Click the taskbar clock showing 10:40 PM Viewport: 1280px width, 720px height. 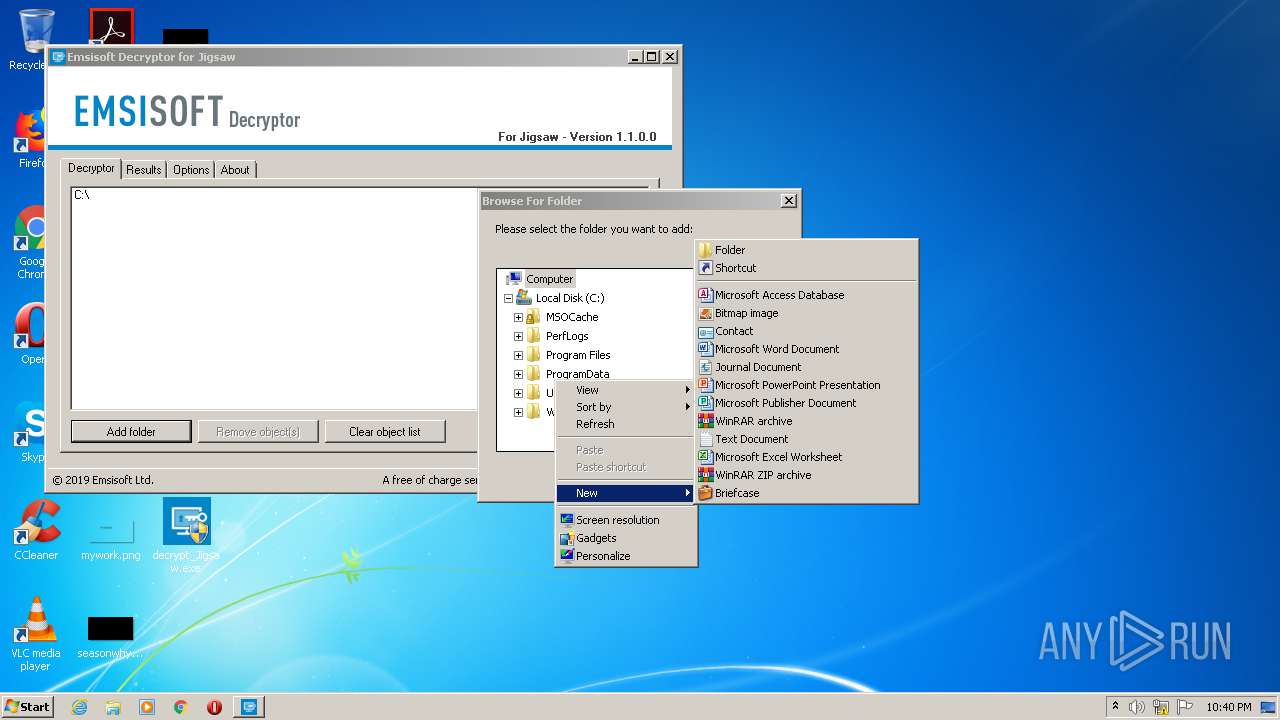(x=1229, y=707)
